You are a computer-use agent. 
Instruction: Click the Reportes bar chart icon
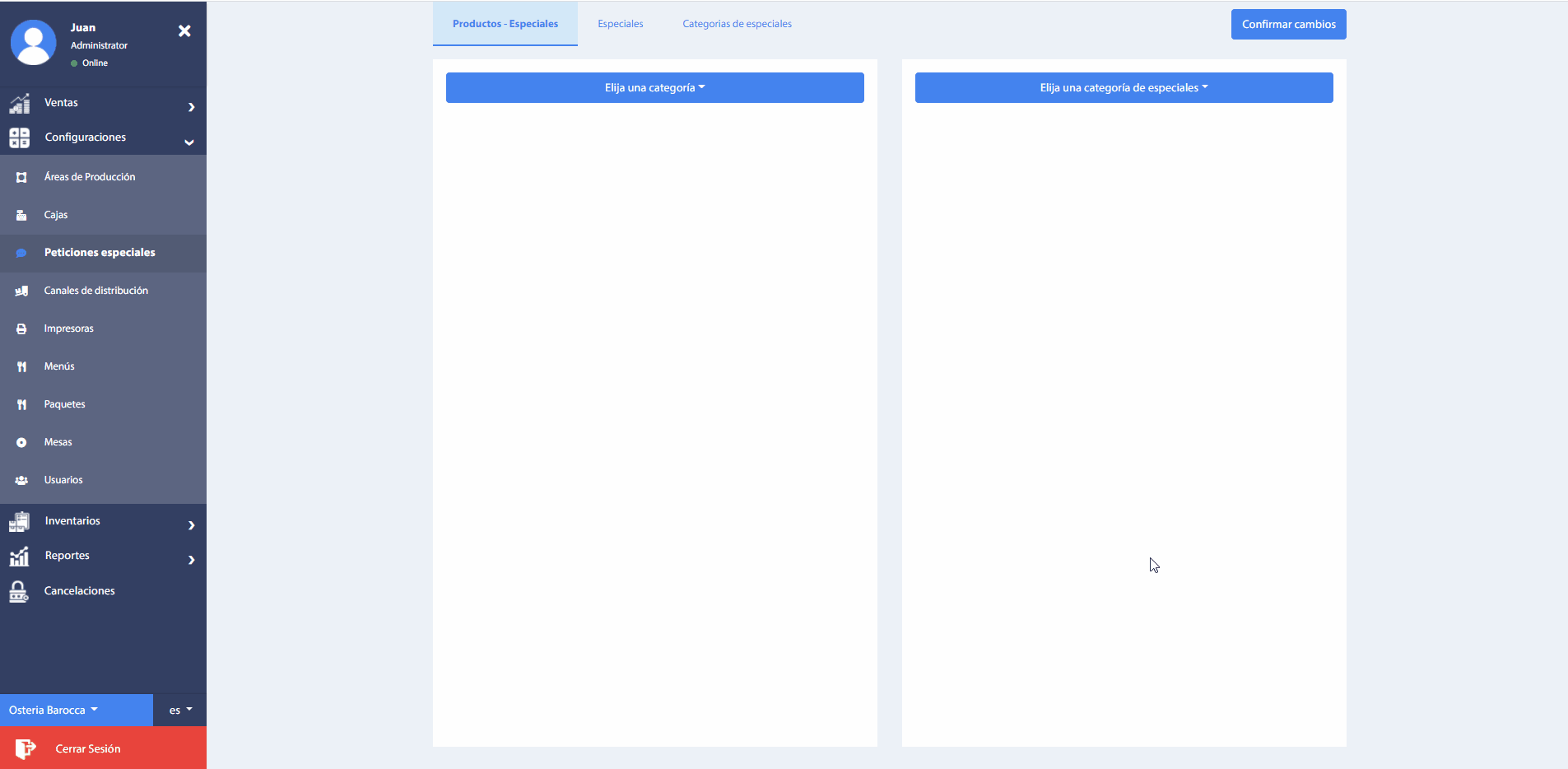(x=20, y=557)
